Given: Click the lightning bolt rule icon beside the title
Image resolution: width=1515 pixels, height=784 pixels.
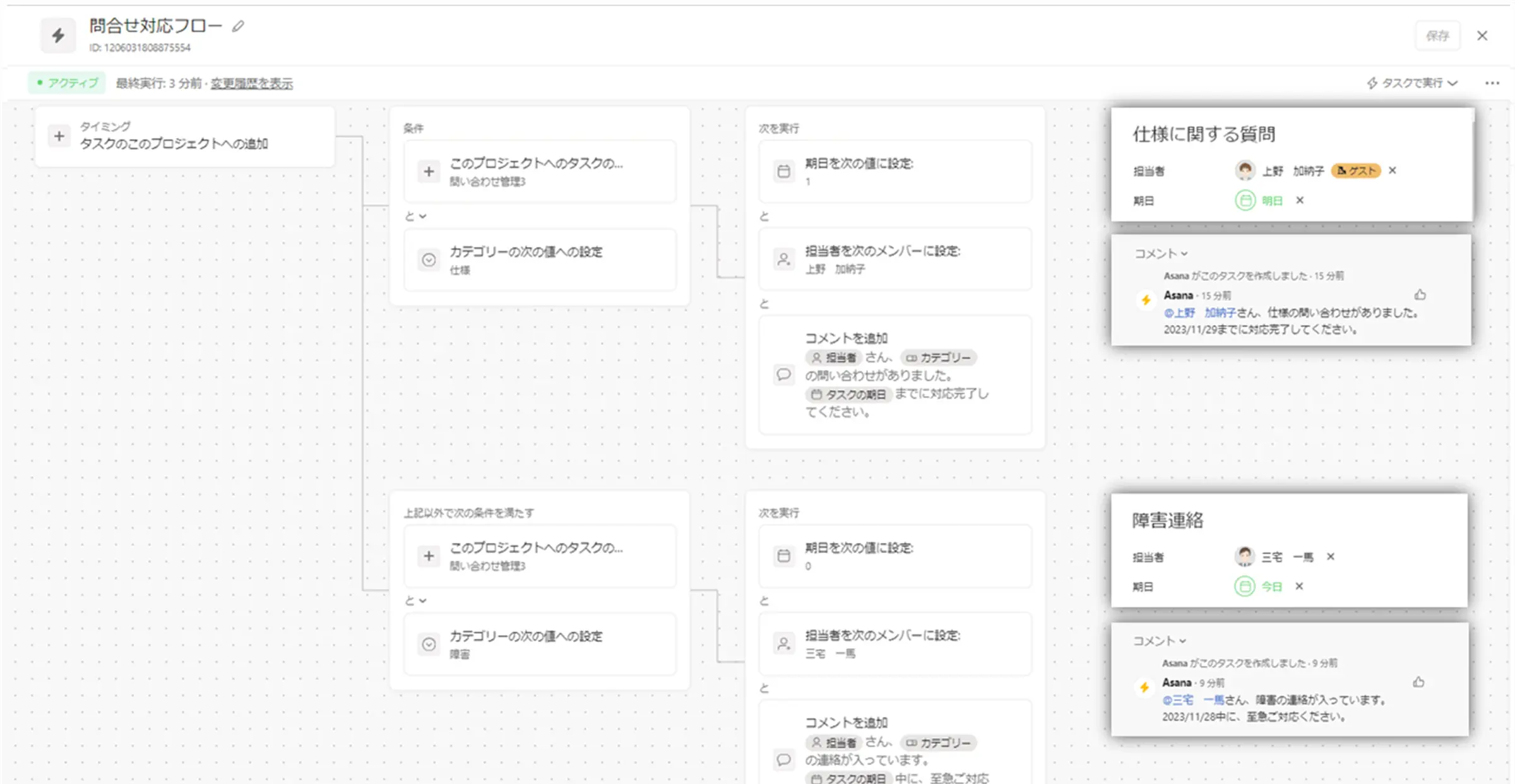Looking at the screenshot, I should point(58,35).
